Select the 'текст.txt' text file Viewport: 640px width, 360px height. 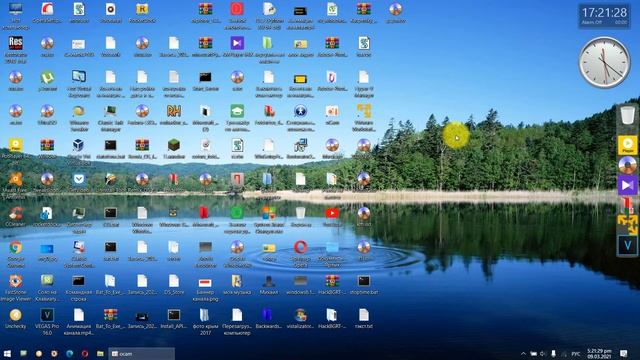coord(363,315)
